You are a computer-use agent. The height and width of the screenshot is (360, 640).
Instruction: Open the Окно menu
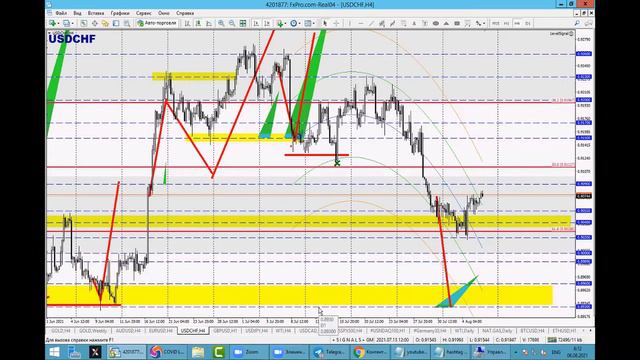pos(164,13)
